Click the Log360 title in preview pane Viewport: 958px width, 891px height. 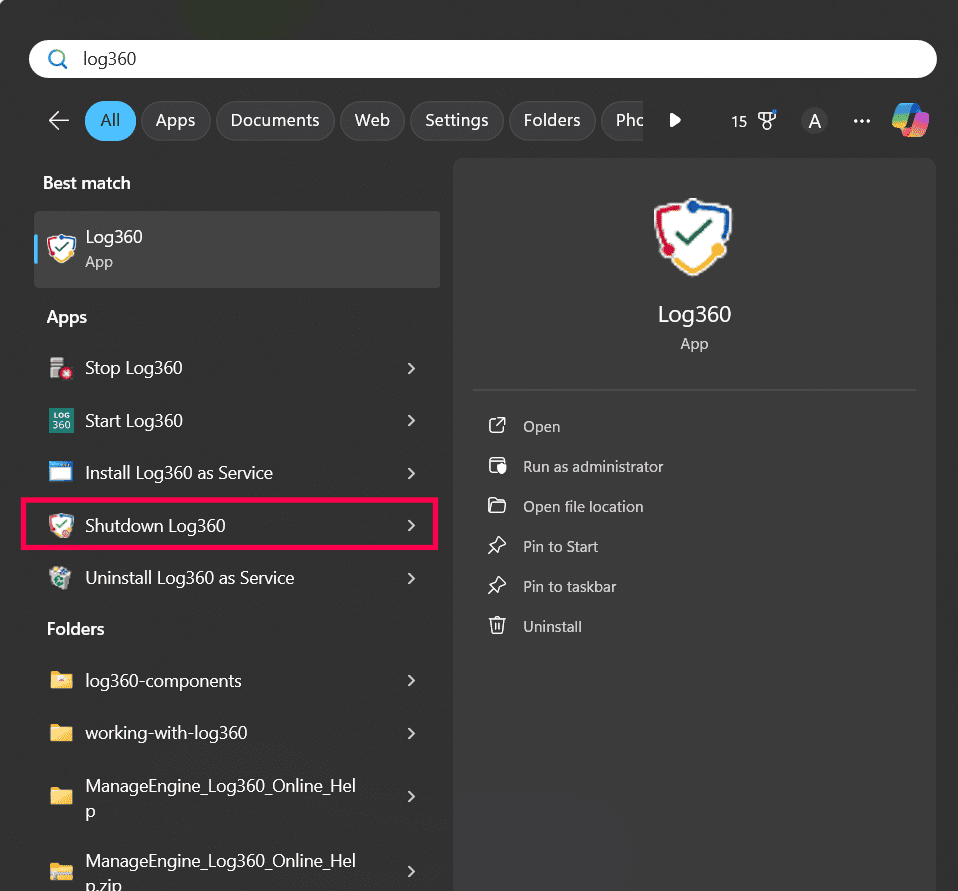[x=694, y=314]
